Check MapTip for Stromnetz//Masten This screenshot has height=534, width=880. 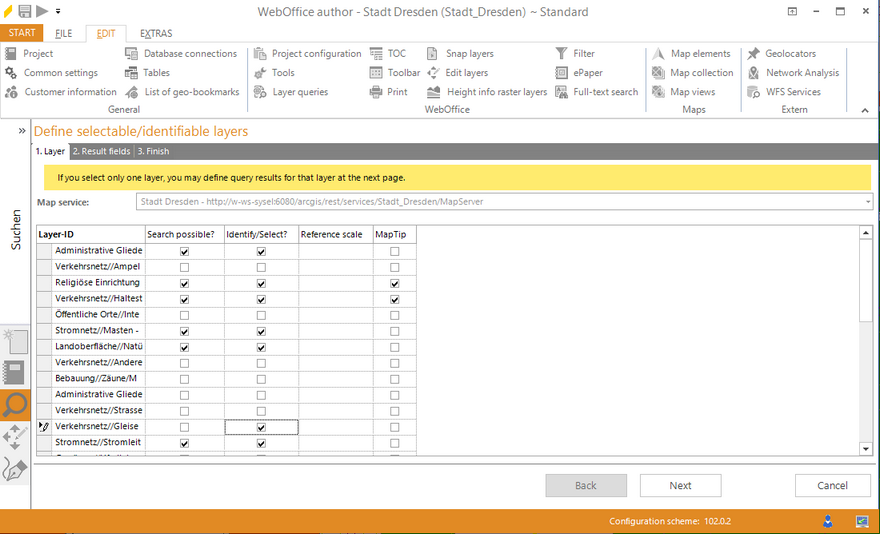[395, 331]
